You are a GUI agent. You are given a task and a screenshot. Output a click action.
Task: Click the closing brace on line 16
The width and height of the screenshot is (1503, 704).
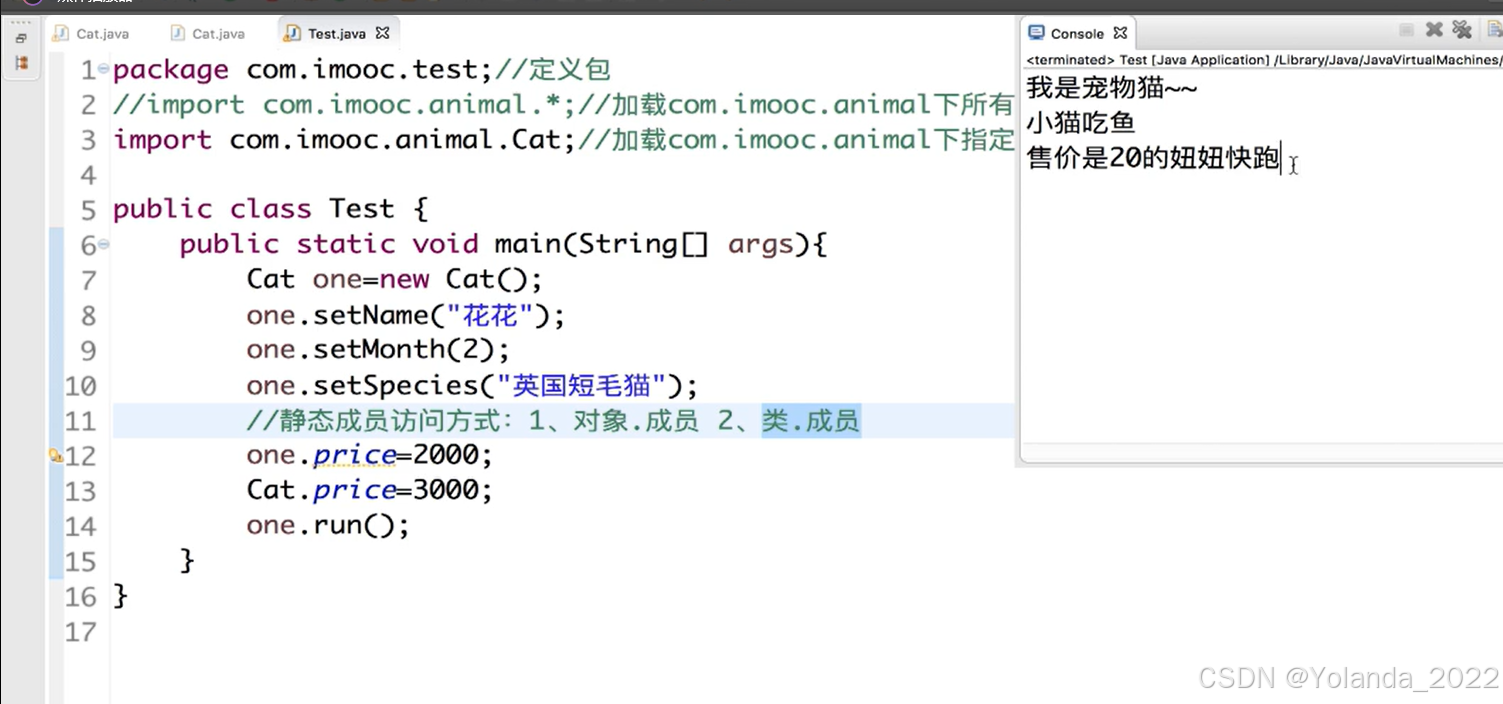point(121,596)
